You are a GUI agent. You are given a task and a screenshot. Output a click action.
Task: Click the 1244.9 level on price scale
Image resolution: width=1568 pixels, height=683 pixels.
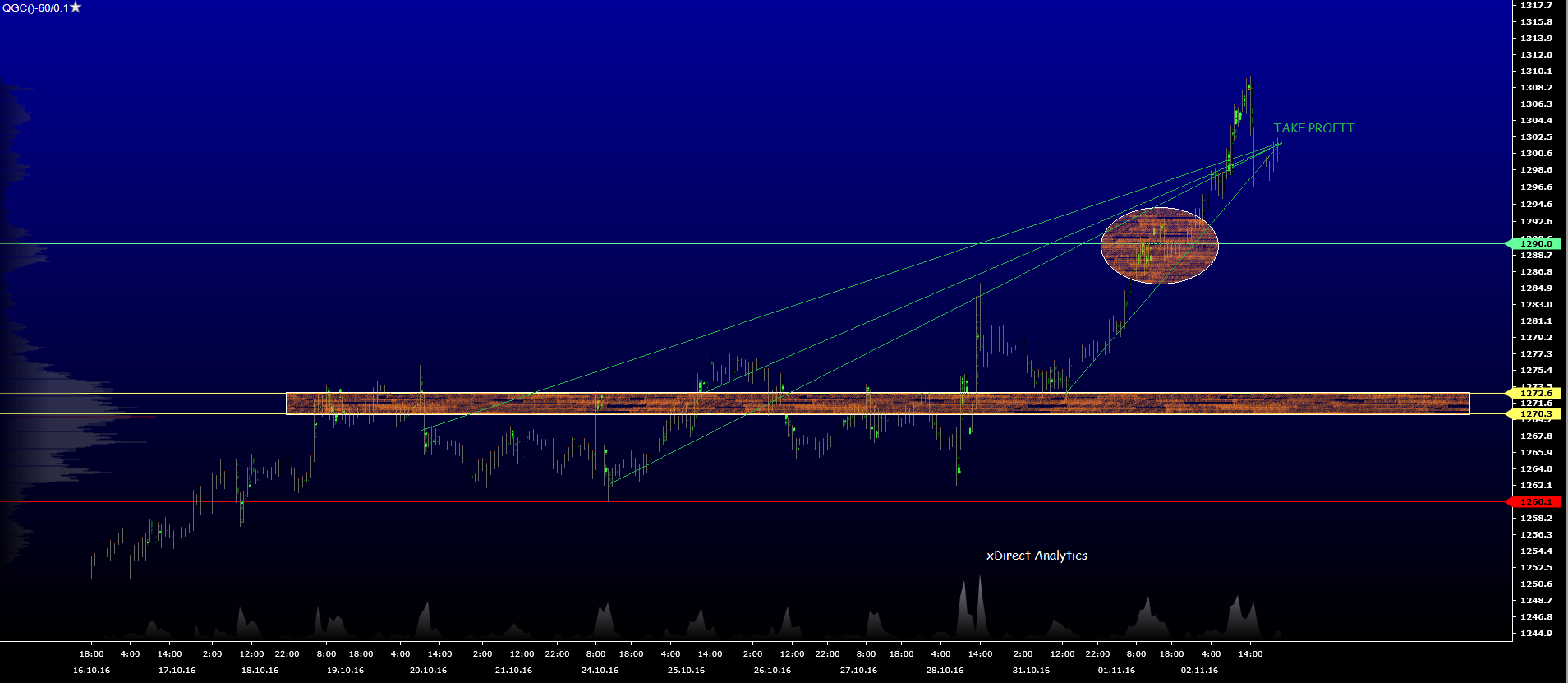pyautogui.click(x=1536, y=633)
